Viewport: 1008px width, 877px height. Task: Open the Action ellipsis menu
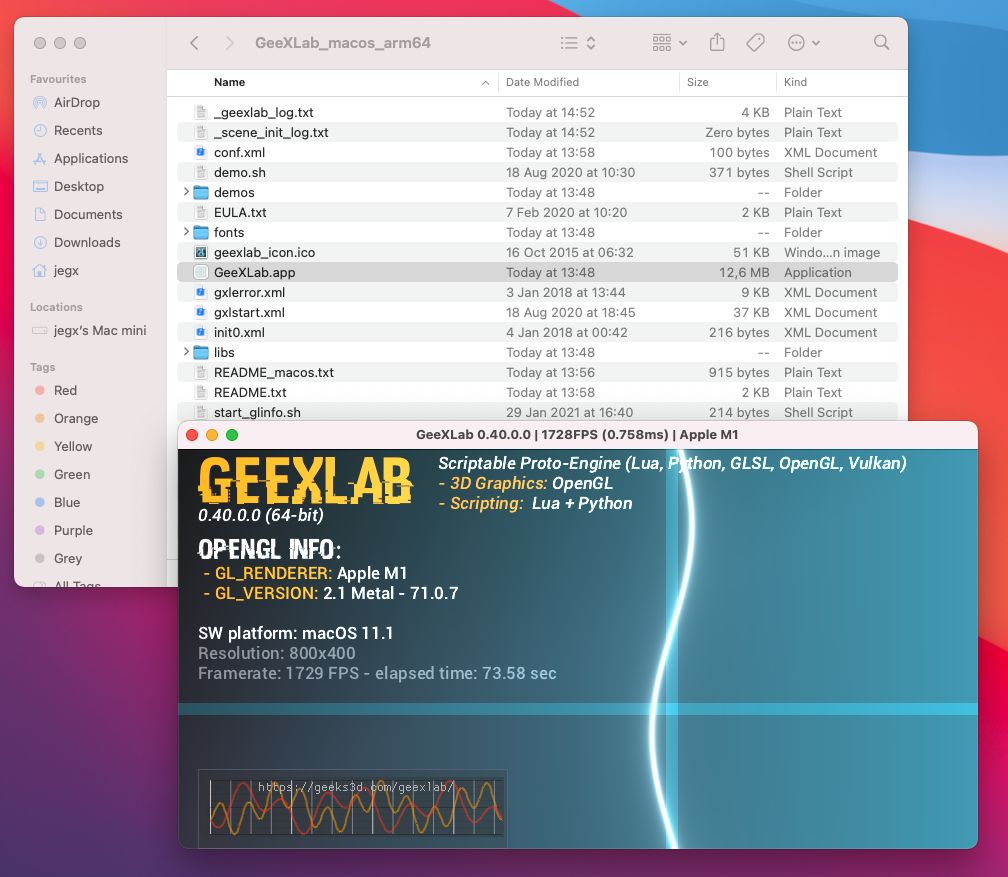click(804, 43)
